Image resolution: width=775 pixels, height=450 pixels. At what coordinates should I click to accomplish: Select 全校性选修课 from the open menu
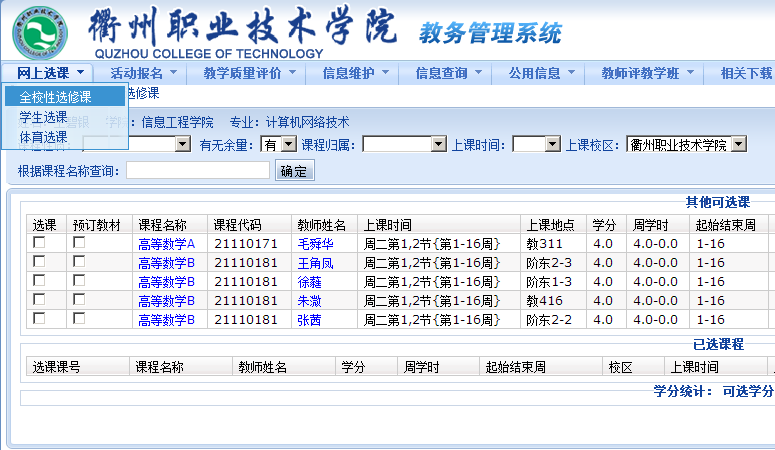click(x=55, y=97)
